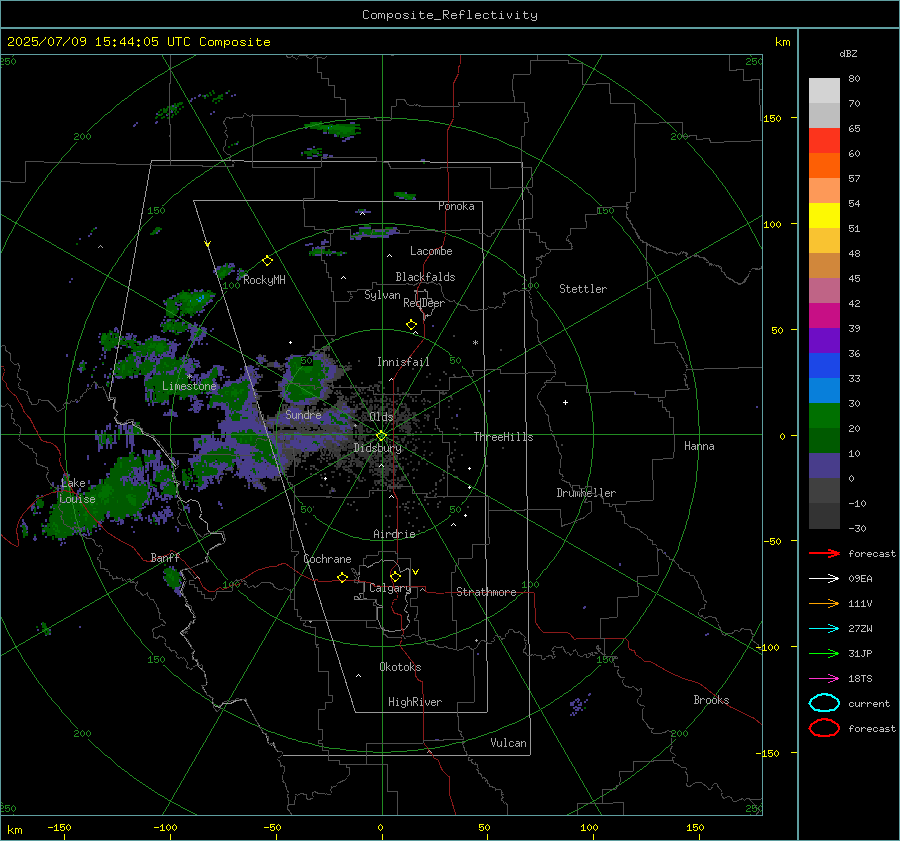
Task: Select the orange 57-60 dBZ swatch
Action: click(x=824, y=165)
